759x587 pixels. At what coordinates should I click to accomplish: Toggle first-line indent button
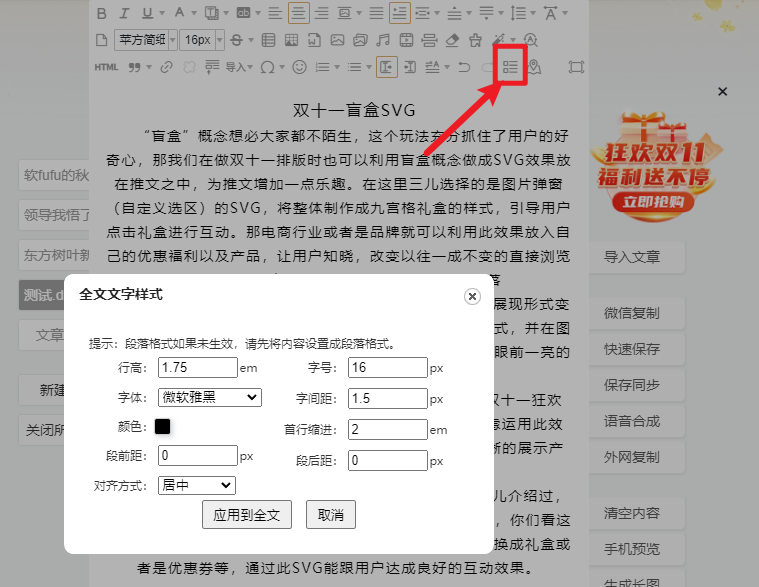tap(400, 13)
